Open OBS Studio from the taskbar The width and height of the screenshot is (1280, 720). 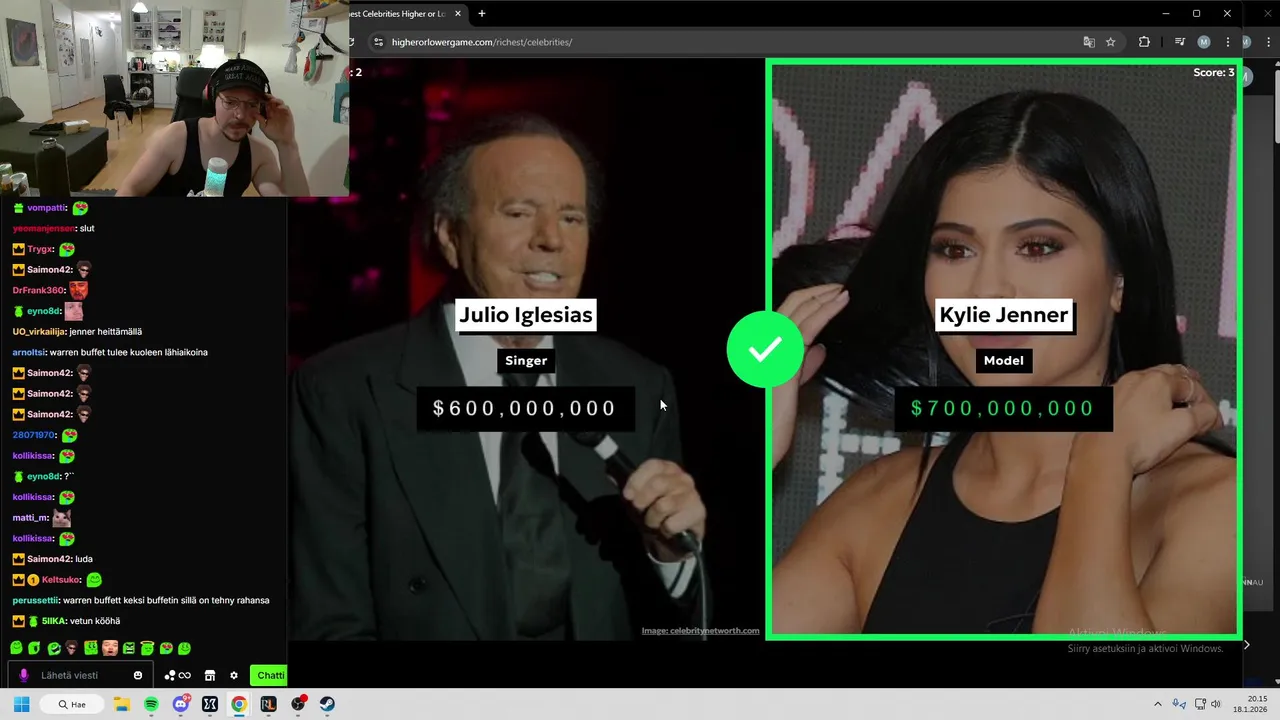tap(298, 704)
